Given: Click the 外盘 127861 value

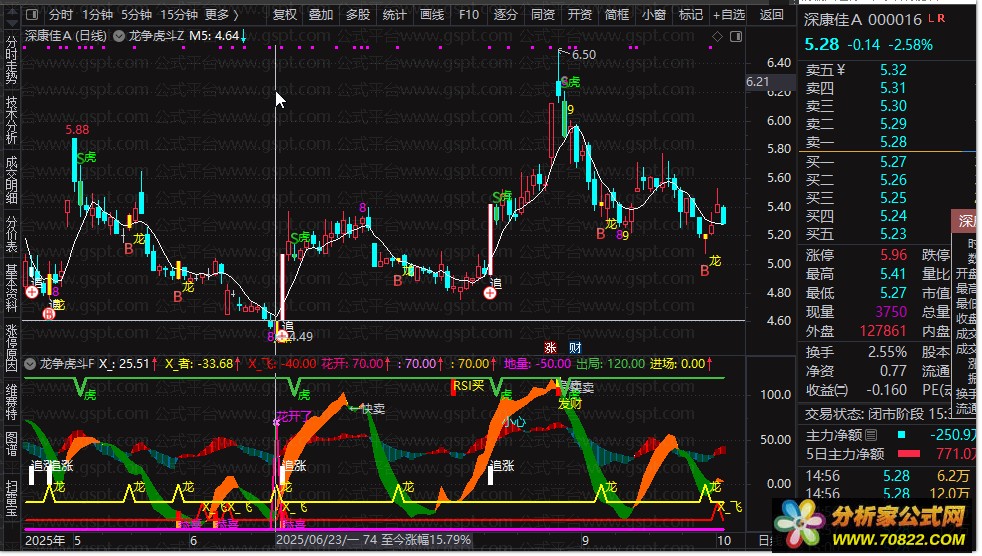Looking at the screenshot, I should click(882, 331).
